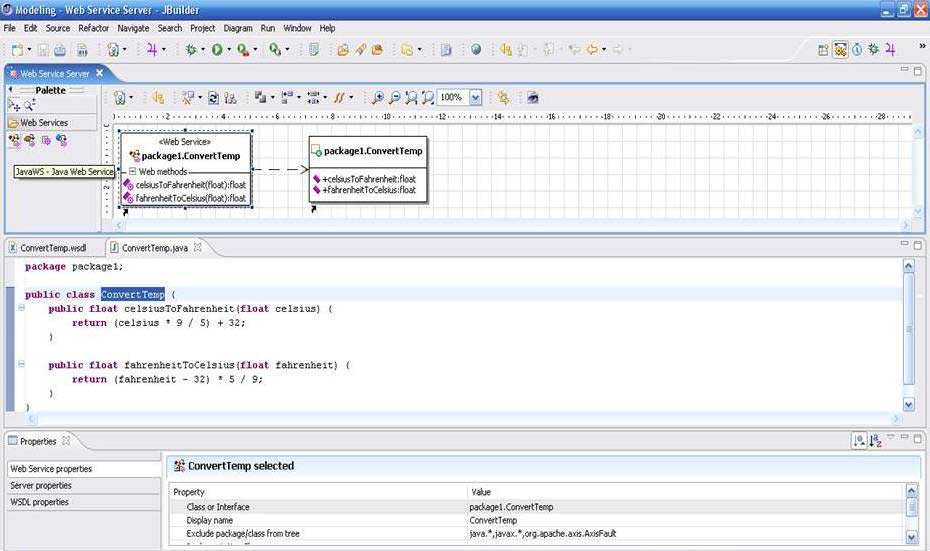Open the Diagram menu

click(238, 28)
